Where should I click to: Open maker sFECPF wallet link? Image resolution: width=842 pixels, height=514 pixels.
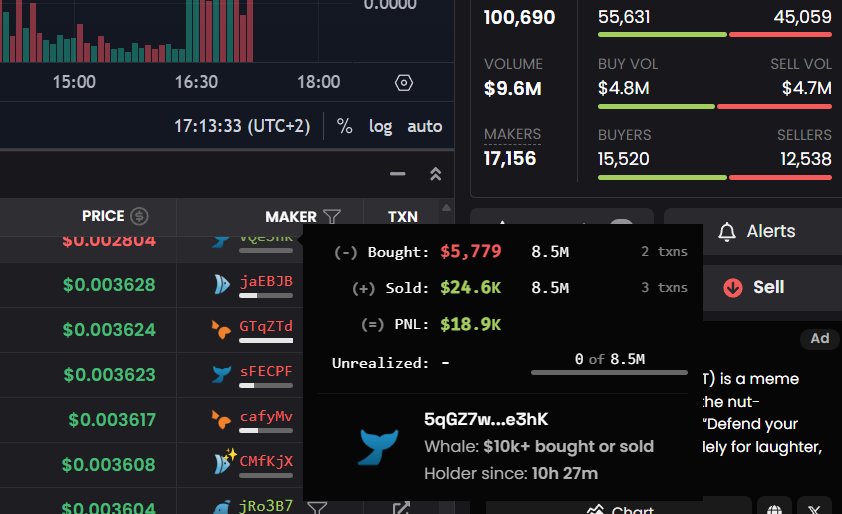point(266,371)
